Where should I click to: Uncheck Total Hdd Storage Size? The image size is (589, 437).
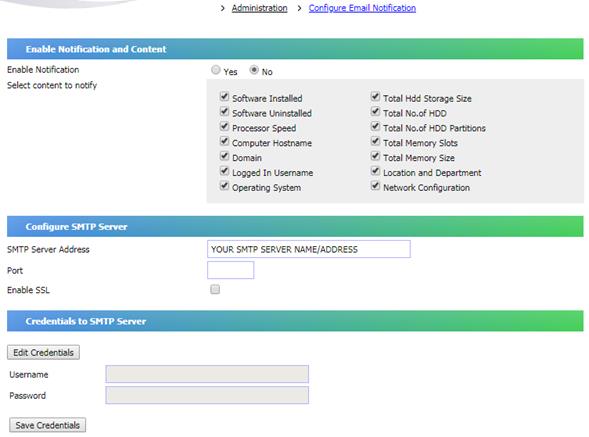tap(375, 97)
